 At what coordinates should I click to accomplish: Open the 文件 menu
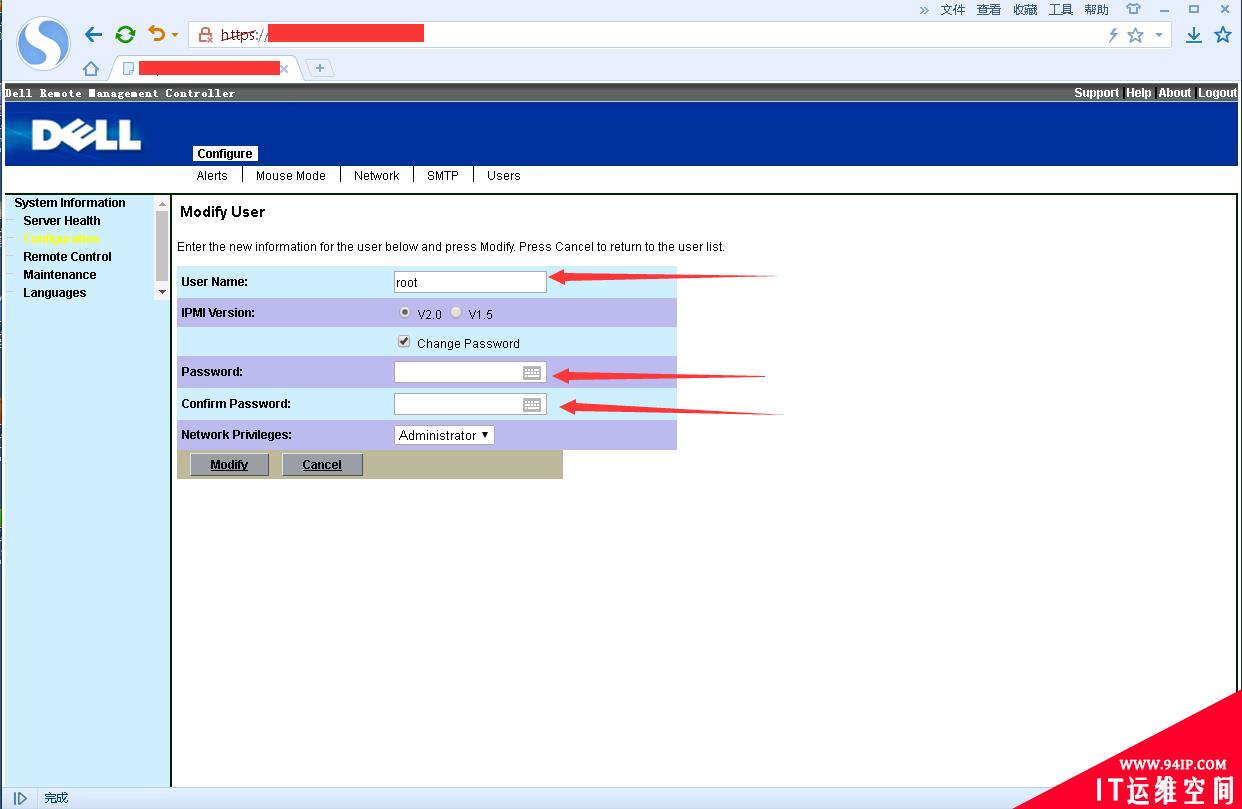(x=953, y=10)
